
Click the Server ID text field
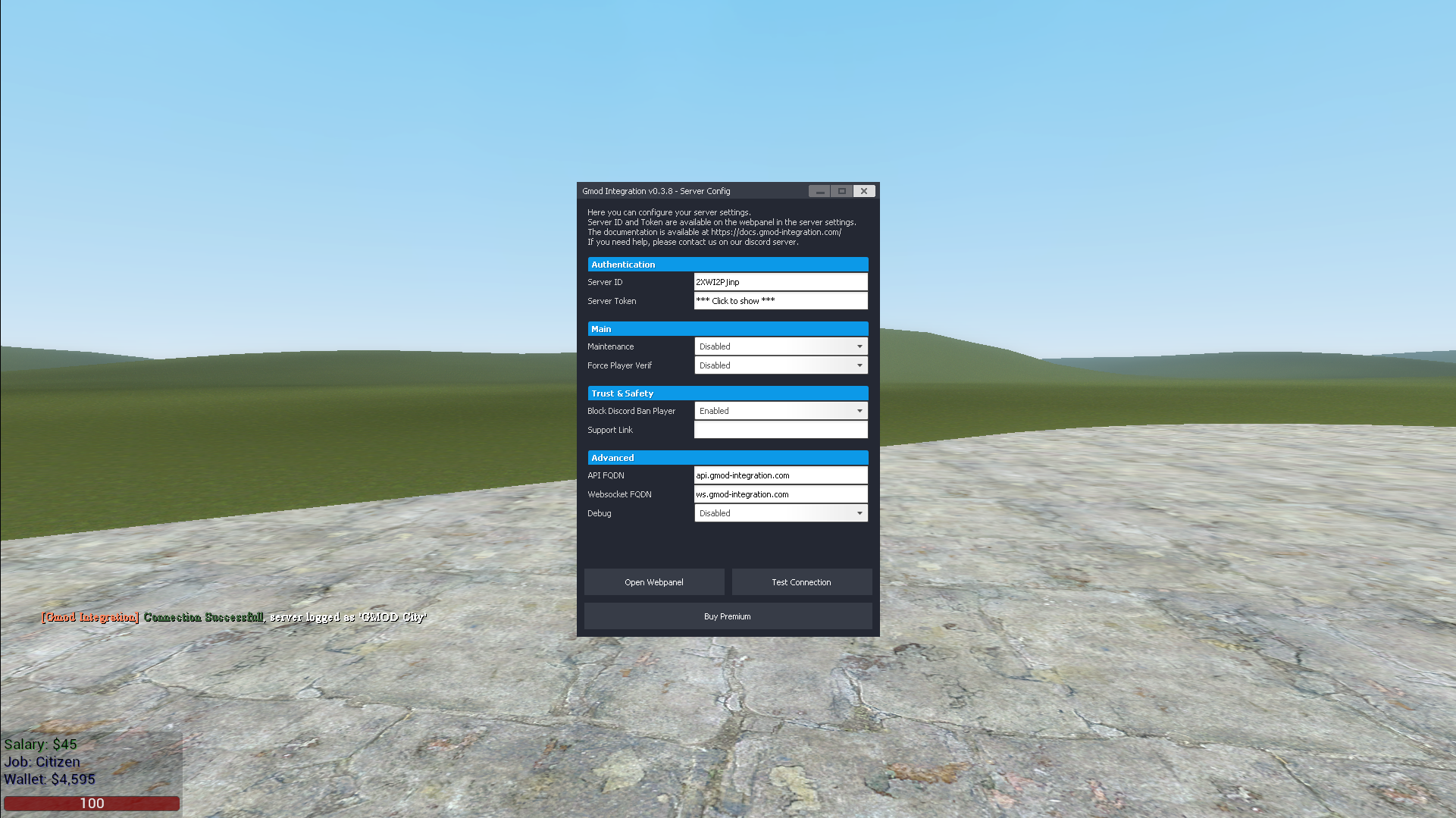click(780, 282)
